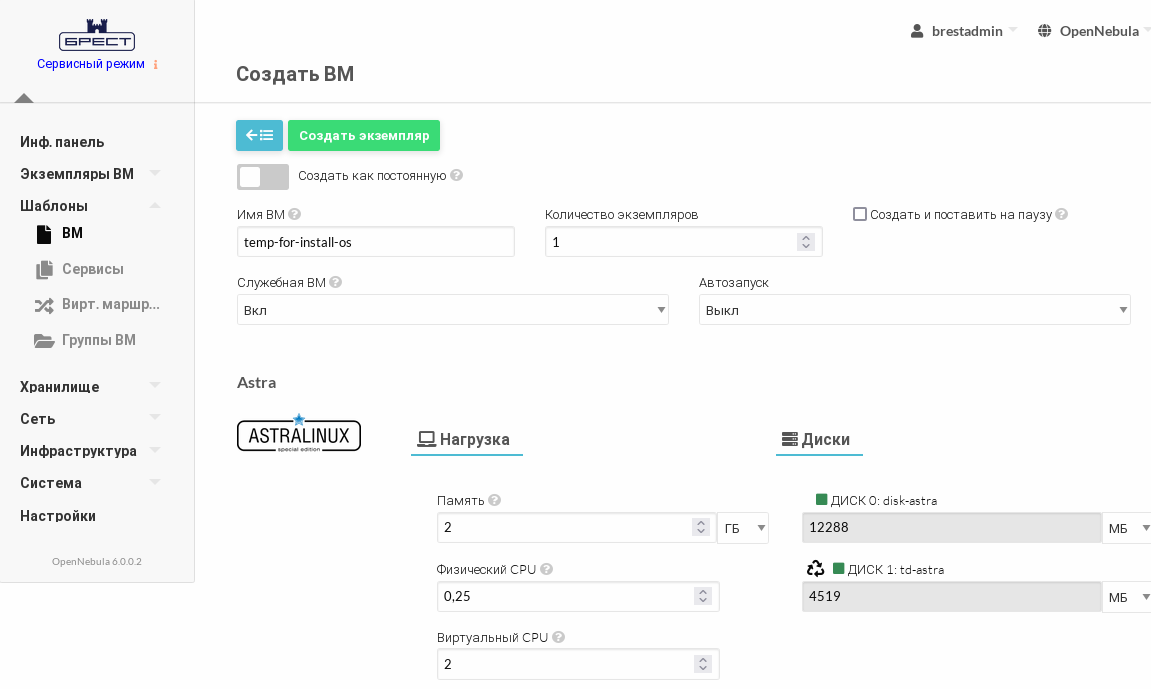This screenshot has height=689, width=1151.
Task: Click the recycle icon beside ДИСК 1
Action: (815, 569)
